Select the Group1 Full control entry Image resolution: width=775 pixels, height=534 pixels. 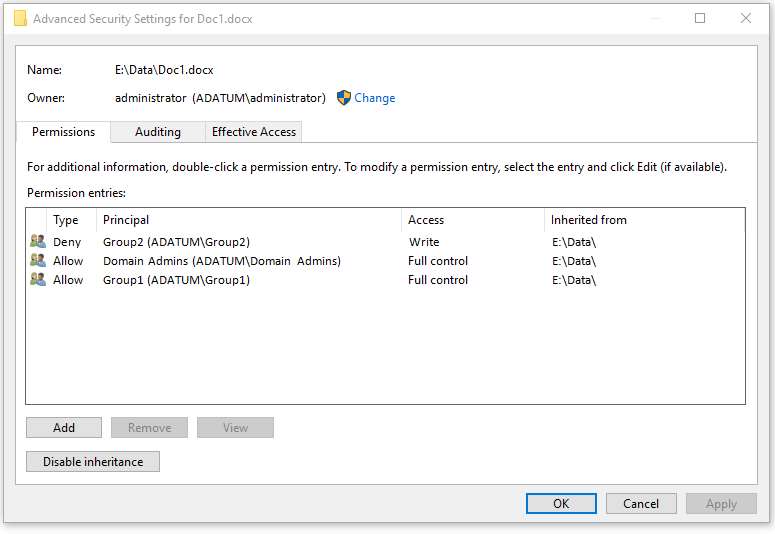[x=385, y=280]
